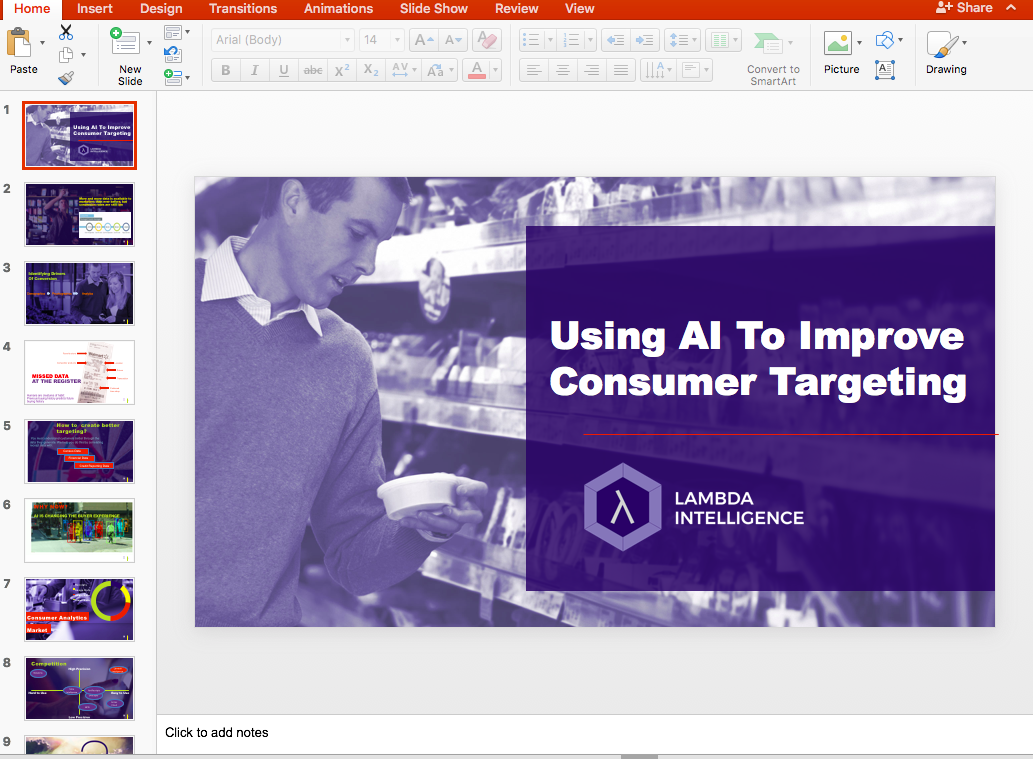Open the font size 14 box
Screen dimensions: 1033x759
click(381, 40)
